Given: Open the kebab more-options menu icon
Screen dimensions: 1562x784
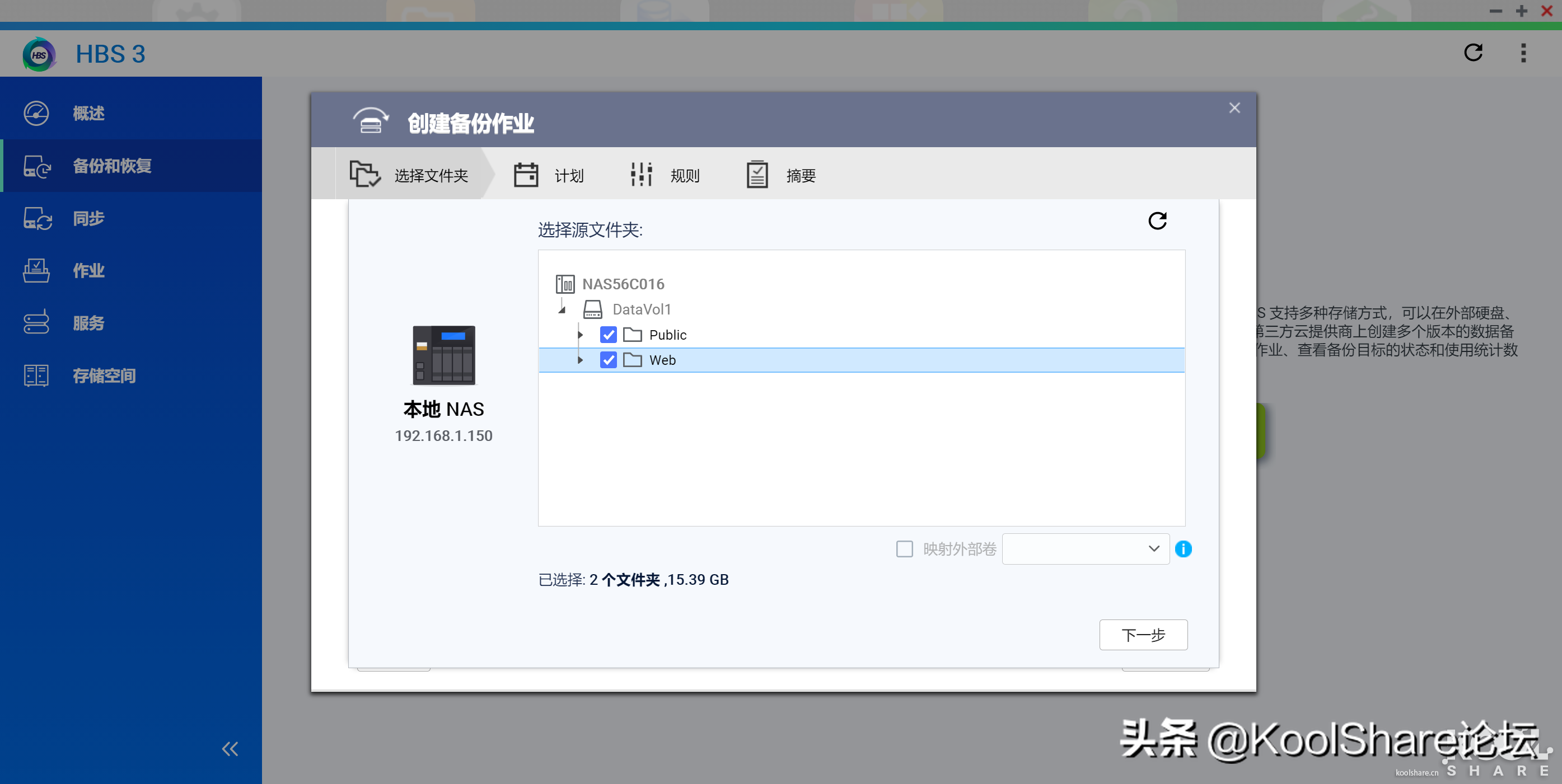Looking at the screenshot, I should 1523,53.
